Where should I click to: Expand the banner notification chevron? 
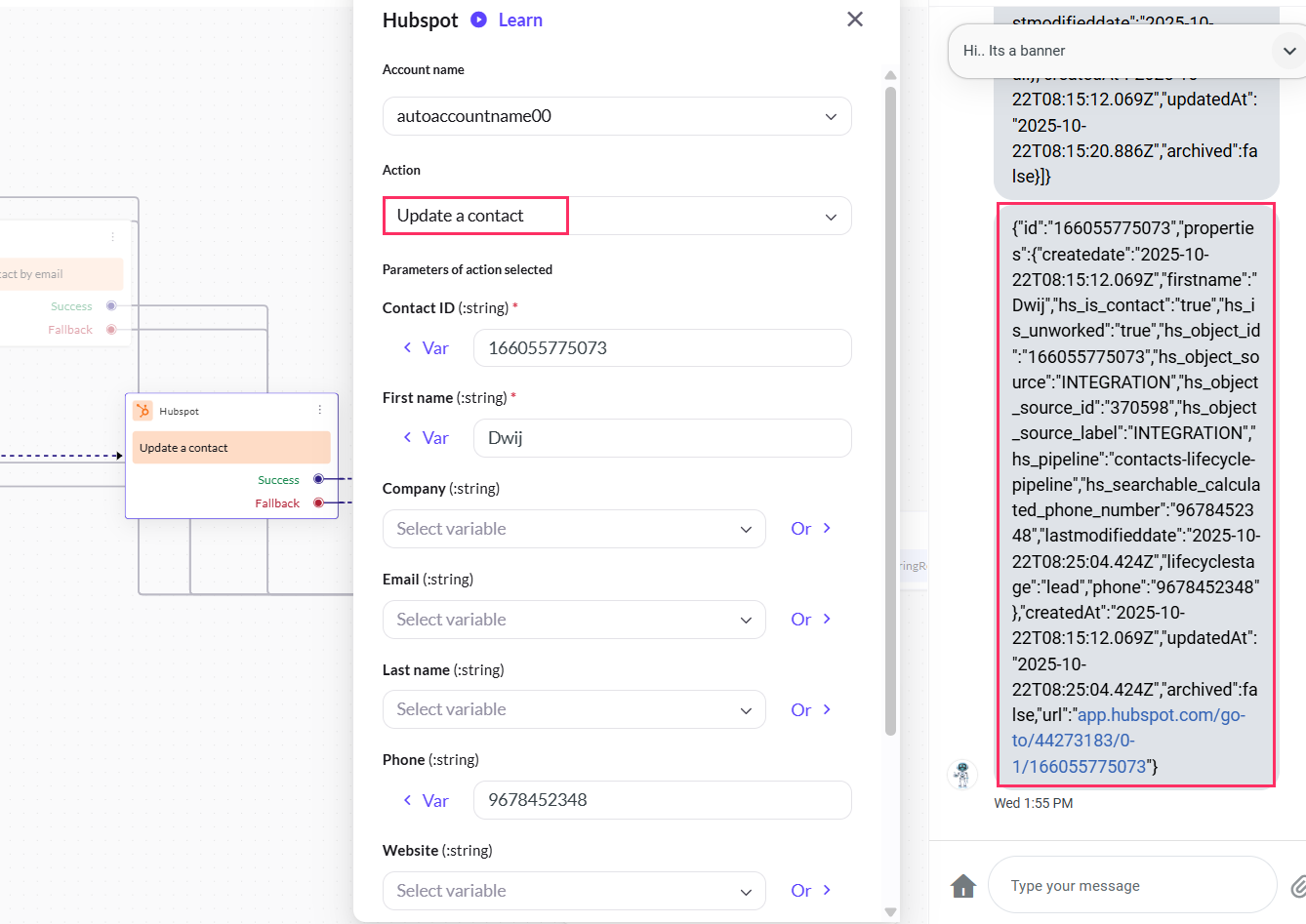tap(1288, 51)
